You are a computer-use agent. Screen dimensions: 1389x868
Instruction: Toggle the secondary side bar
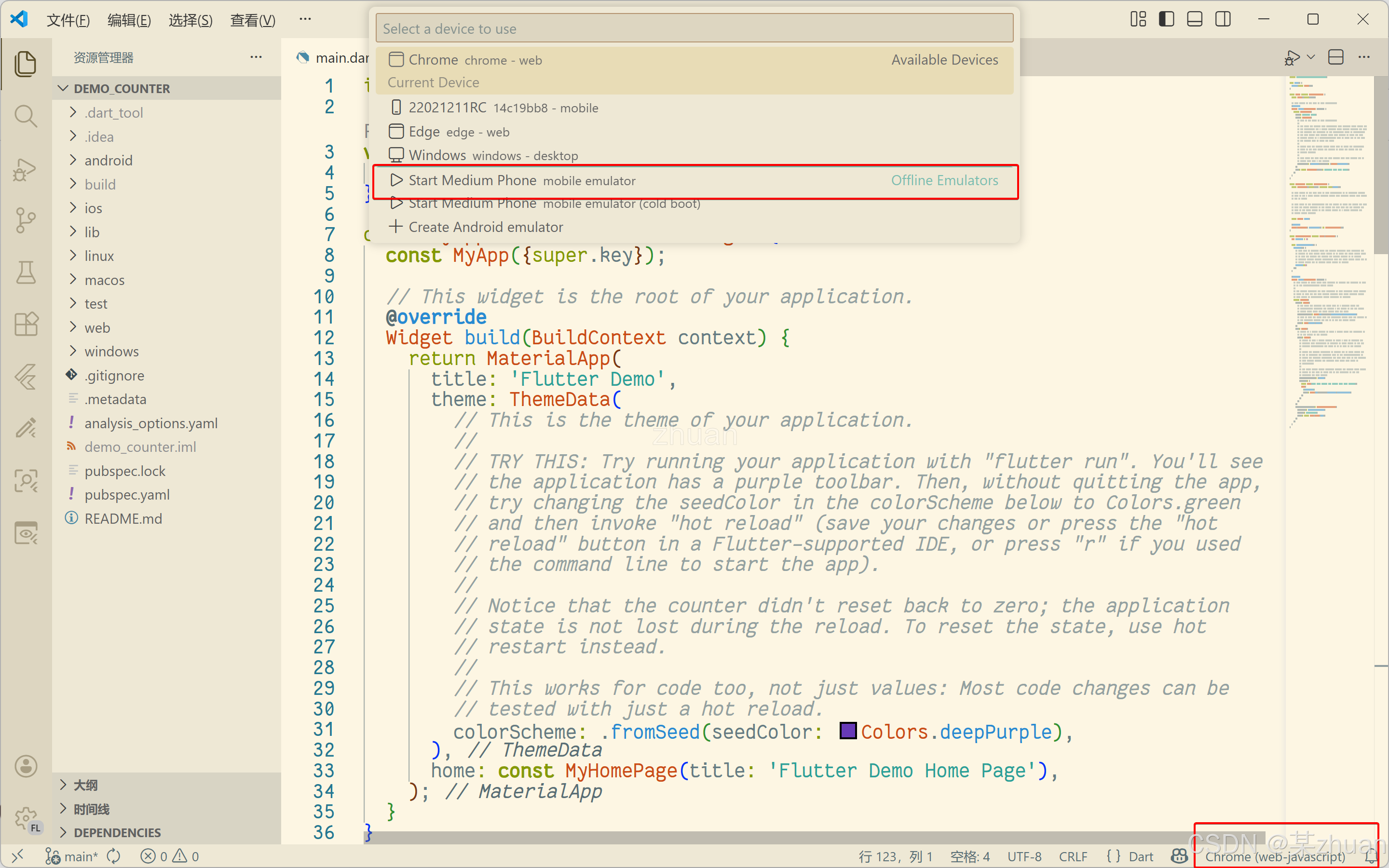(x=1223, y=19)
